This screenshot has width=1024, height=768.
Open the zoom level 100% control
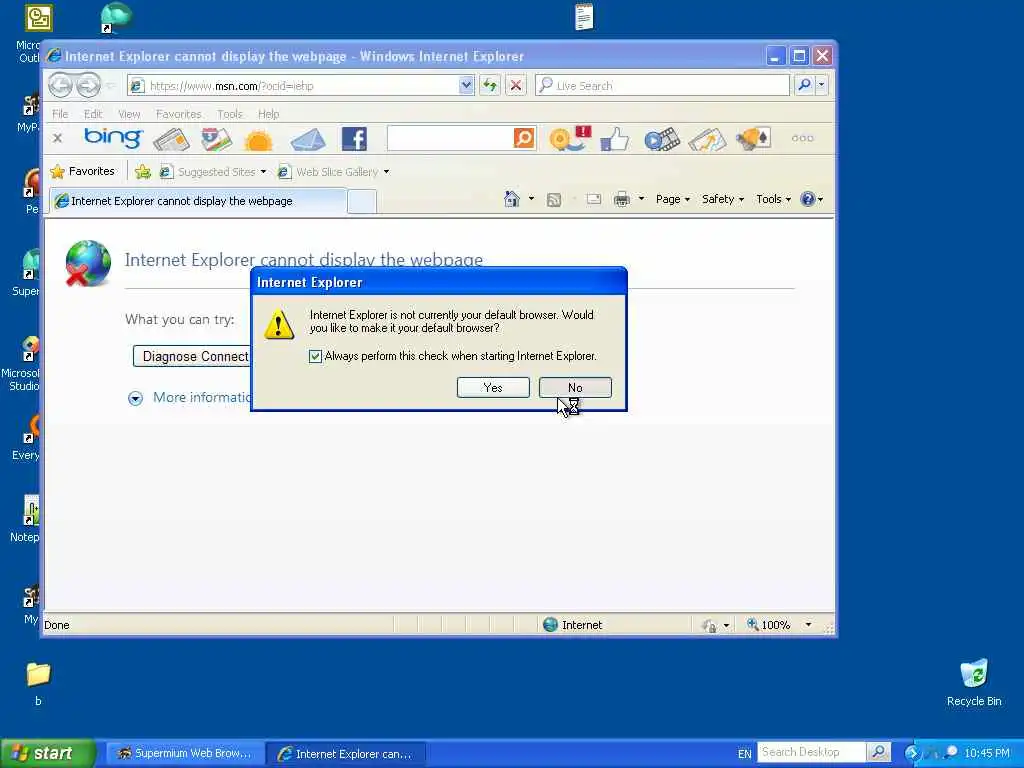tap(778, 624)
